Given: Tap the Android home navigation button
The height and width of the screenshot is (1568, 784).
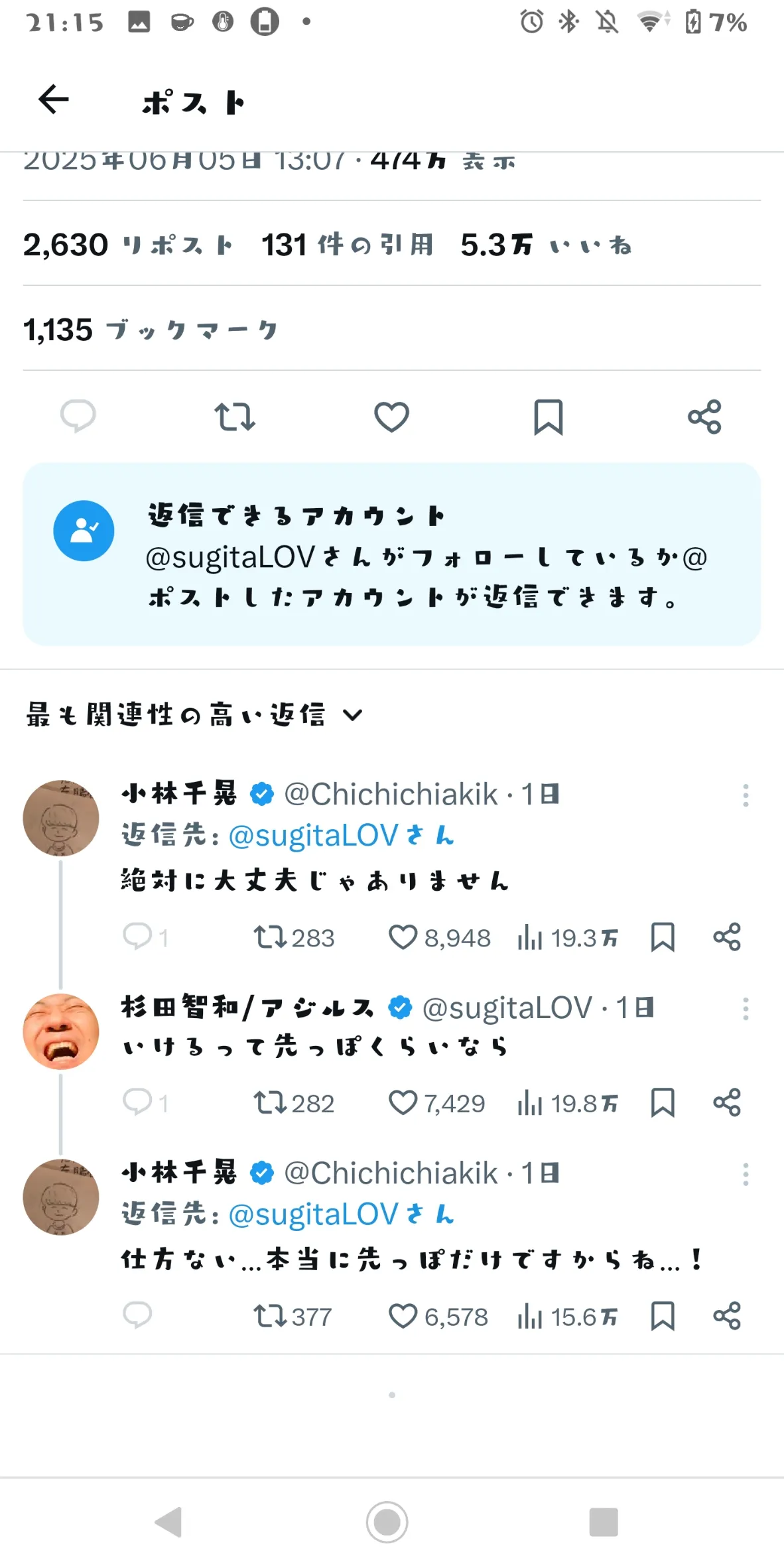Looking at the screenshot, I should click(387, 1522).
